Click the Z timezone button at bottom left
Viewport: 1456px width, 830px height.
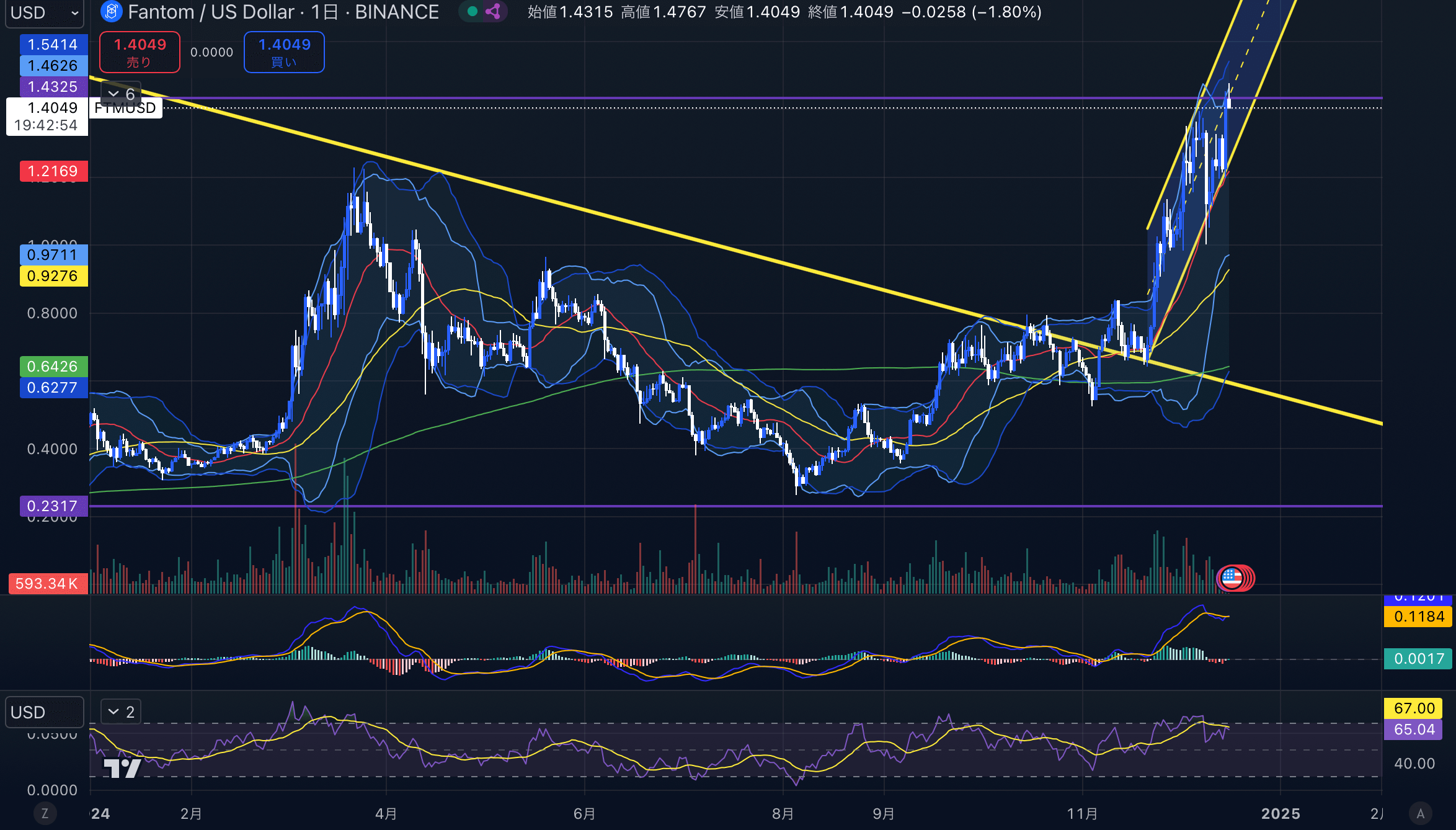click(x=45, y=813)
